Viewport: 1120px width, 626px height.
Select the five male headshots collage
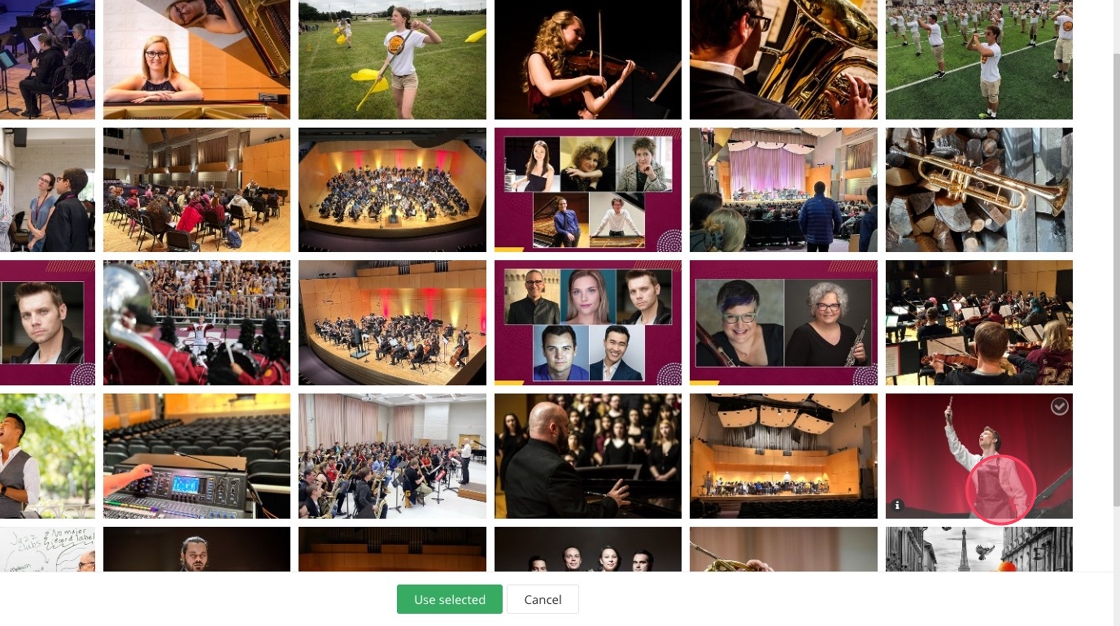click(x=587, y=323)
